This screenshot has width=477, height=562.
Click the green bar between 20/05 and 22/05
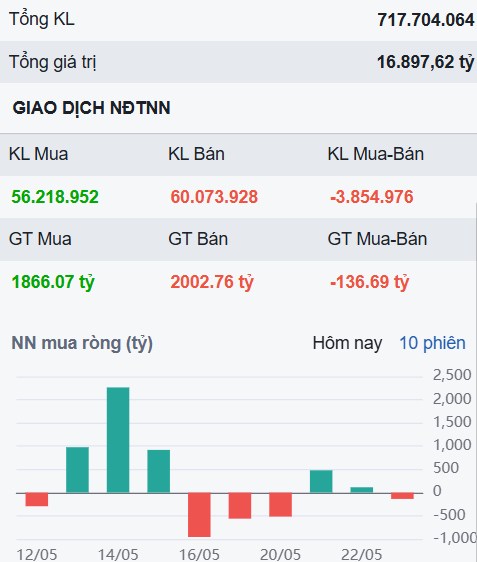tap(321, 481)
